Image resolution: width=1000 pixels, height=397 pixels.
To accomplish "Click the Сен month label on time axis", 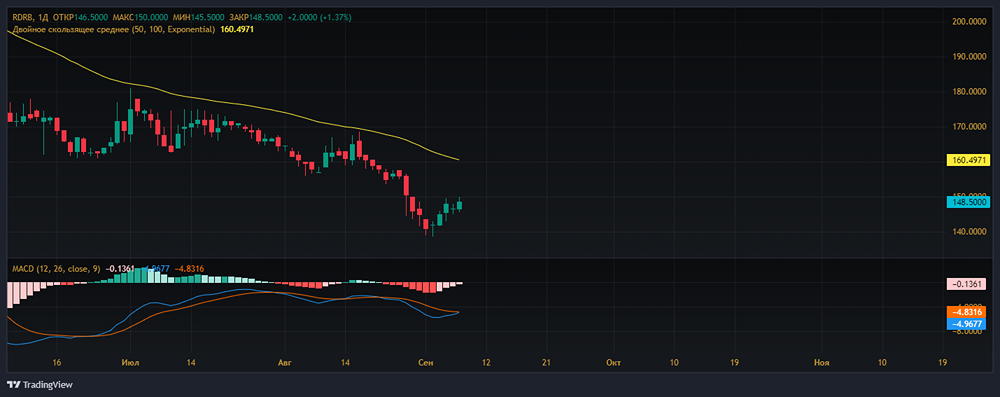I will (x=425, y=363).
